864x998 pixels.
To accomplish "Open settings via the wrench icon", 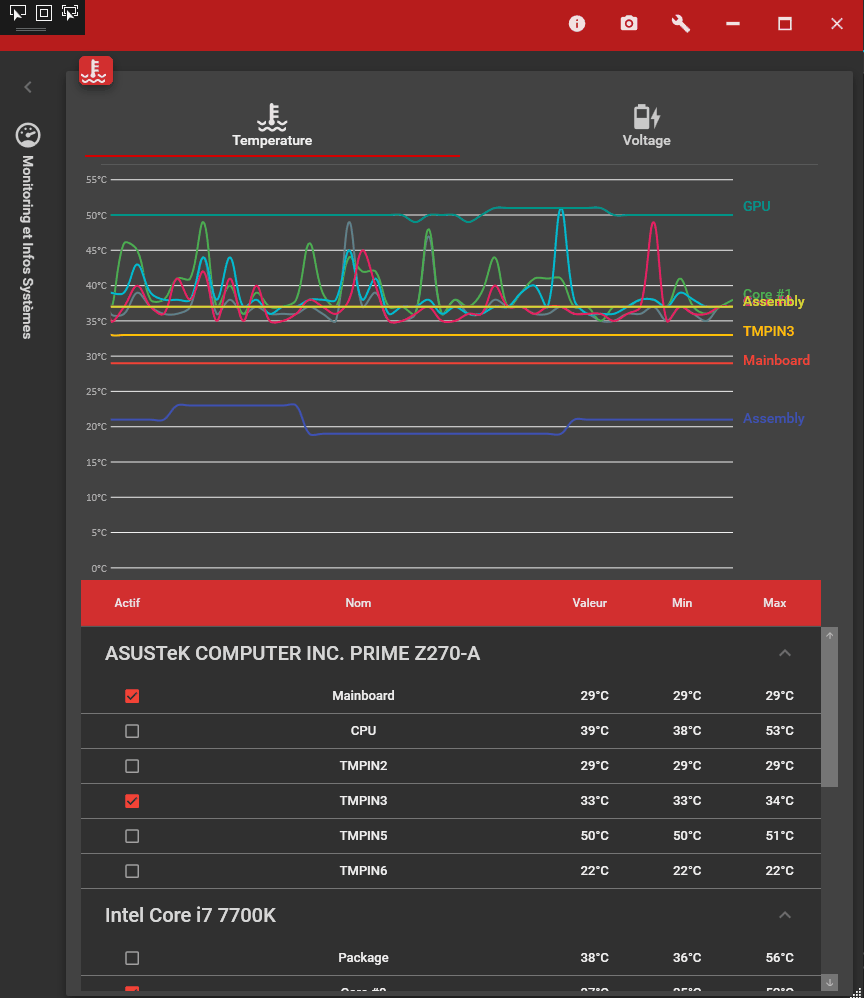I will tap(681, 23).
